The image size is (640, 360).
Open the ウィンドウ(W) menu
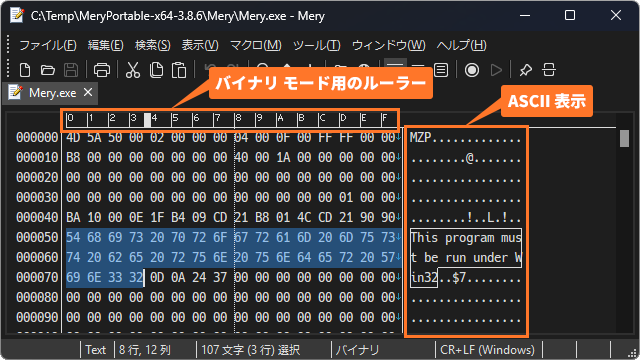coord(389,45)
